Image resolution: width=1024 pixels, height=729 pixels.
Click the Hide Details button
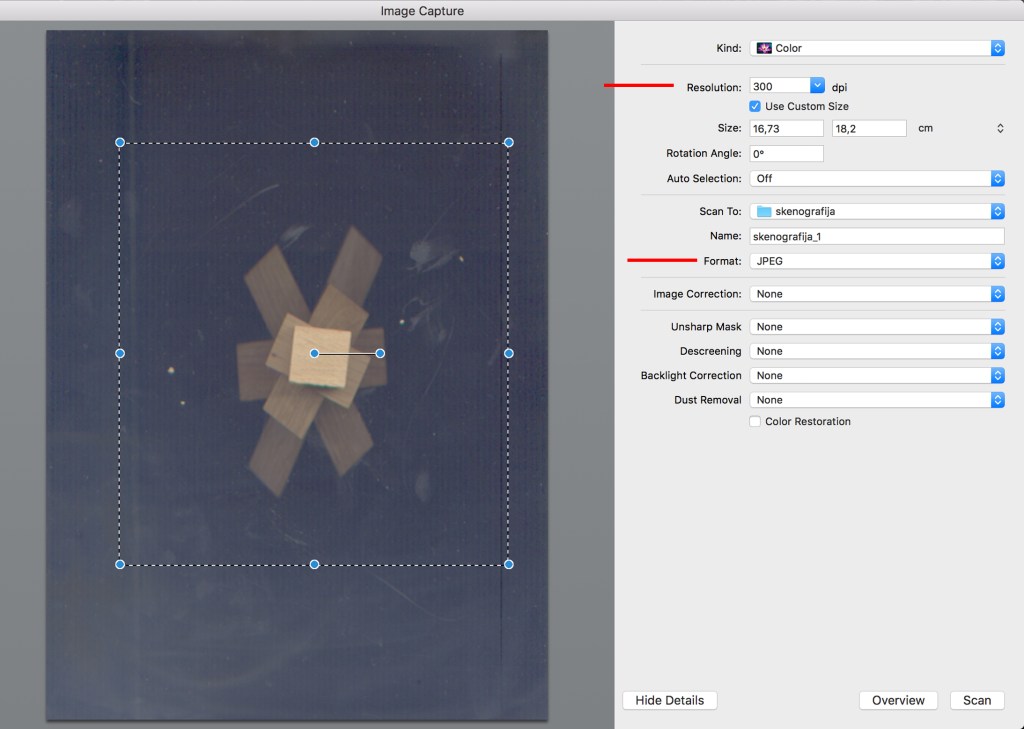669,700
